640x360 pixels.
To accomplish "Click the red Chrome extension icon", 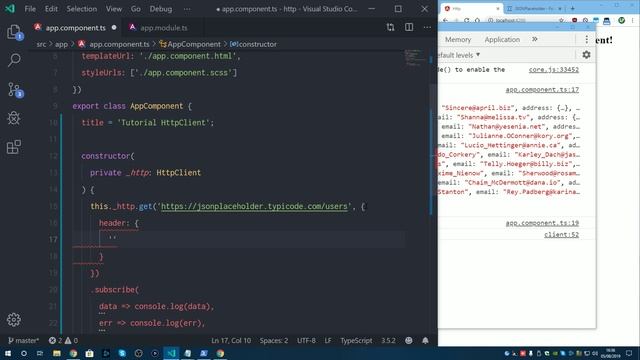I will point(574,20).
